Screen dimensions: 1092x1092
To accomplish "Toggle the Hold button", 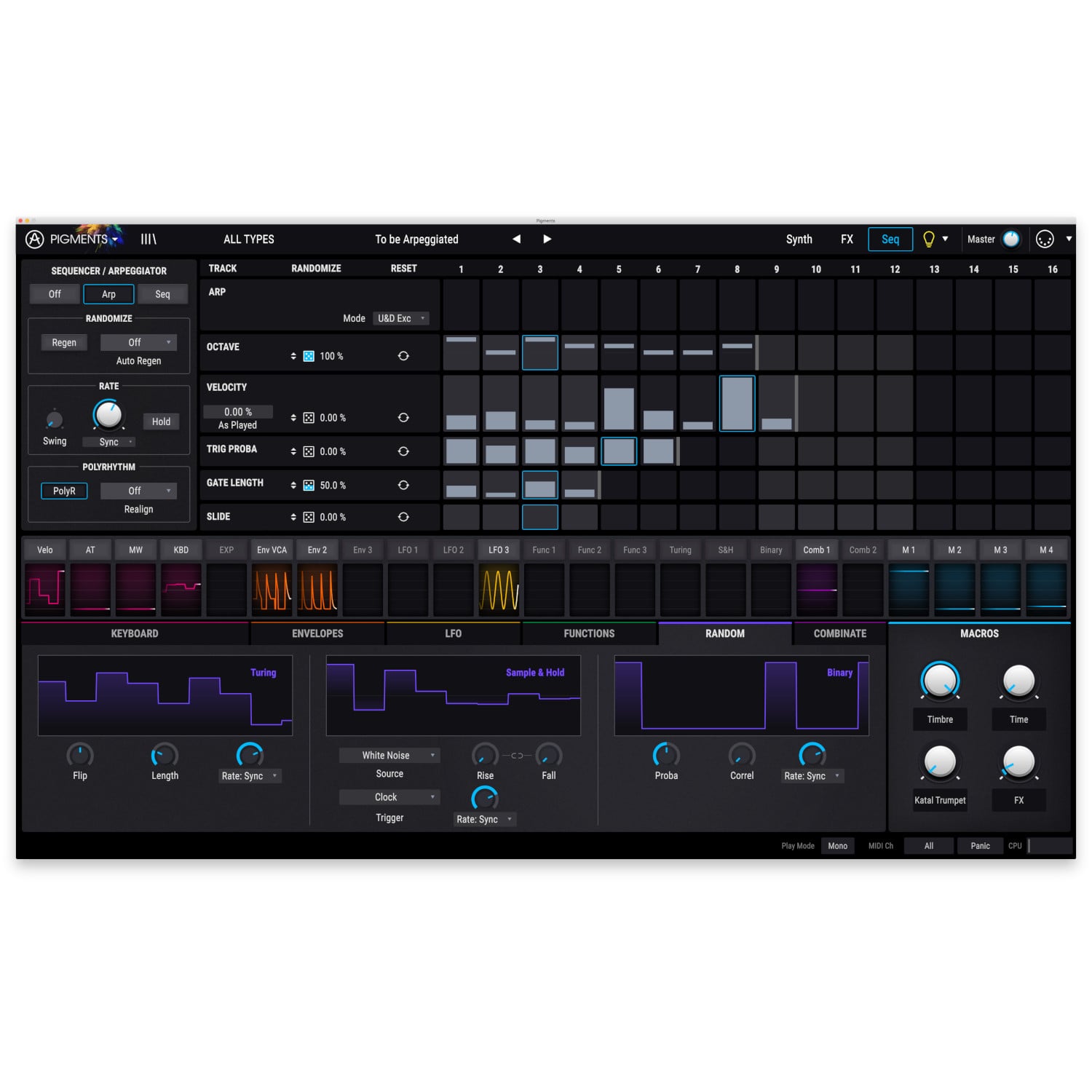I will coord(161,422).
